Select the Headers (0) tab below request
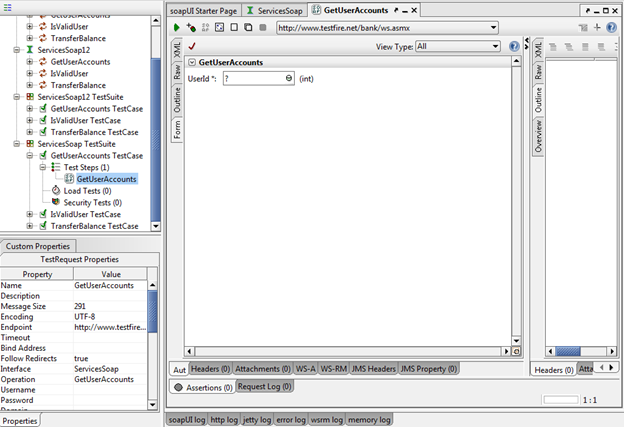This screenshot has width=624, height=427. [x=211, y=369]
